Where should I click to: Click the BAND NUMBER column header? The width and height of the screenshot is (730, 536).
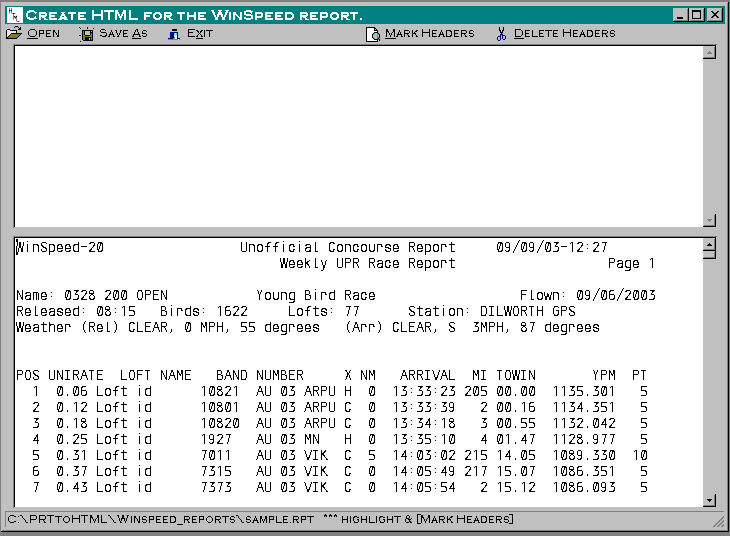[260, 375]
